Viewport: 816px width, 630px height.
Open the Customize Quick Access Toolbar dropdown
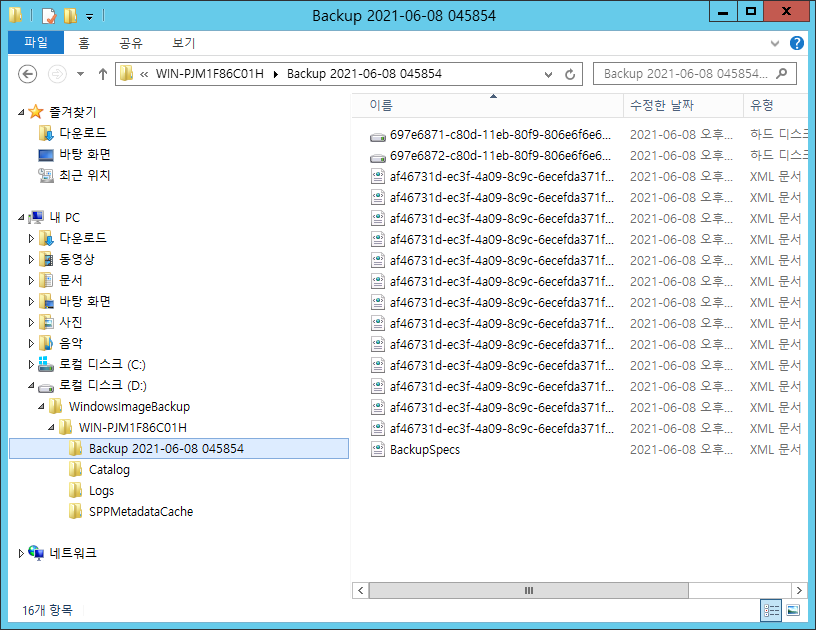[x=90, y=17]
